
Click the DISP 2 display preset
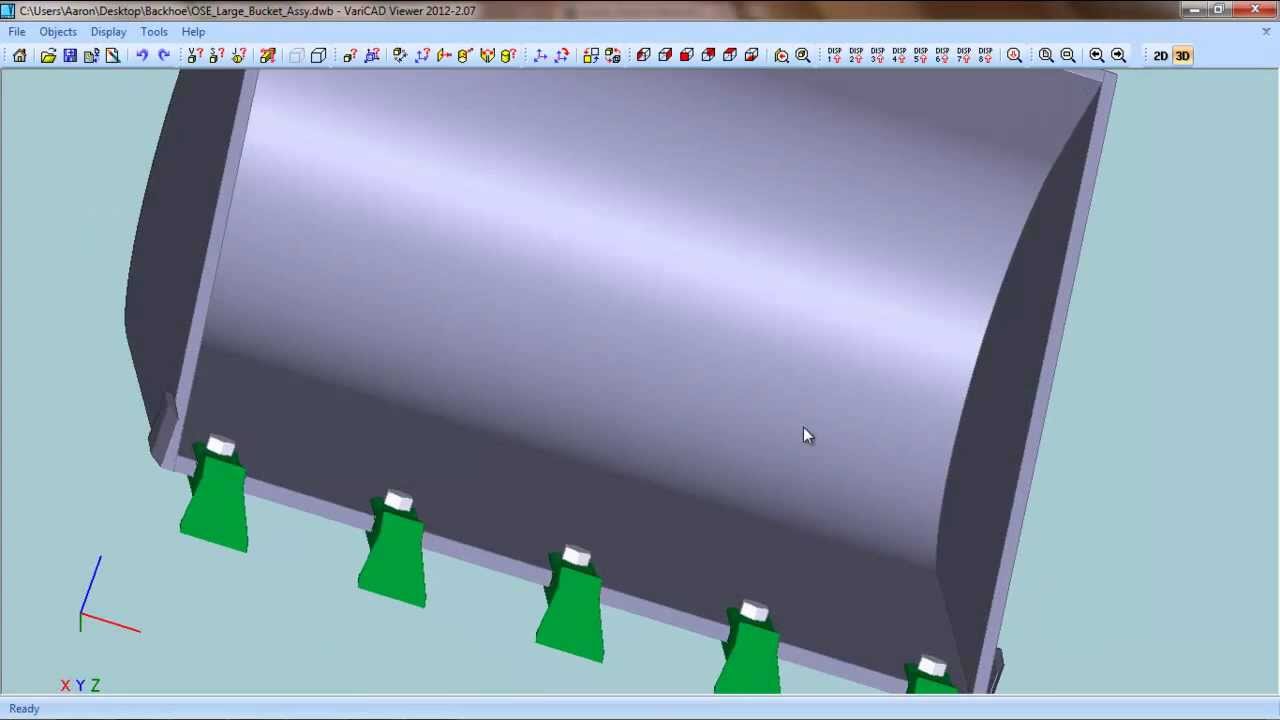coord(856,56)
